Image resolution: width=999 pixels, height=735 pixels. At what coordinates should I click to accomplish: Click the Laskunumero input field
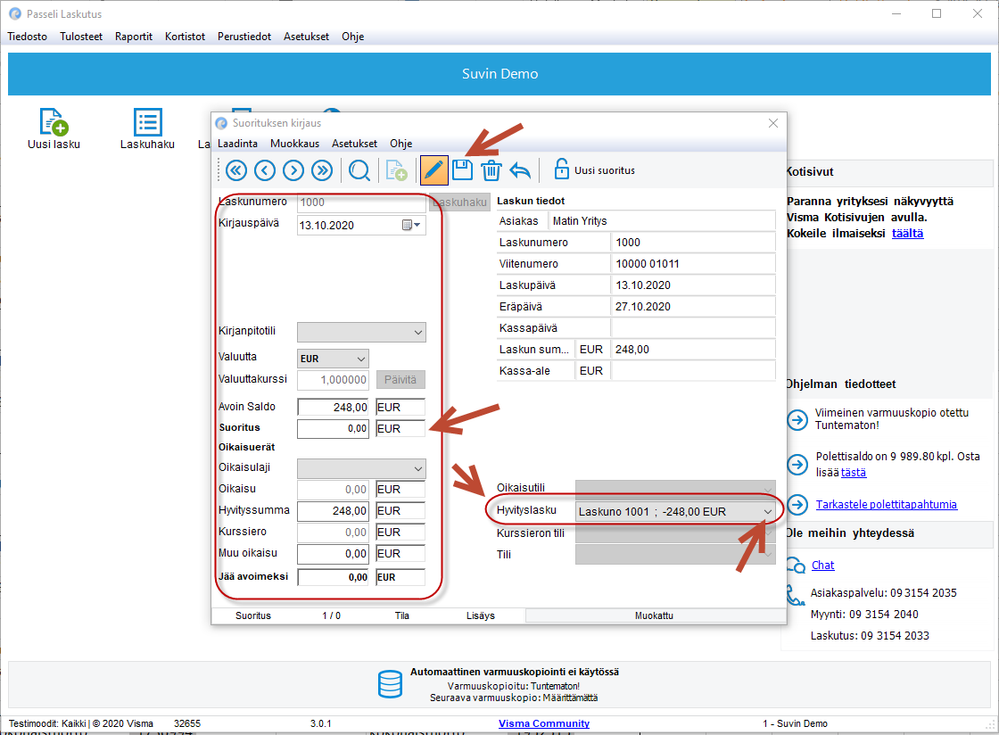[x=361, y=203]
